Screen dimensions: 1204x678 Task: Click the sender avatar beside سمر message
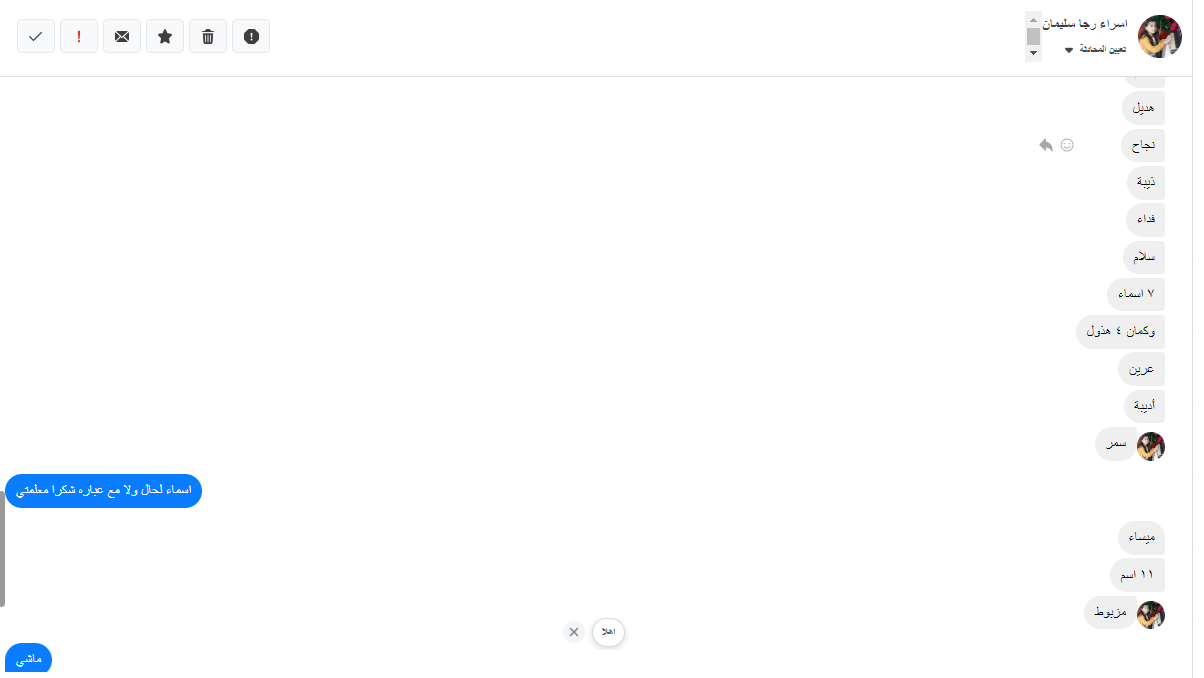(1151, 446)
